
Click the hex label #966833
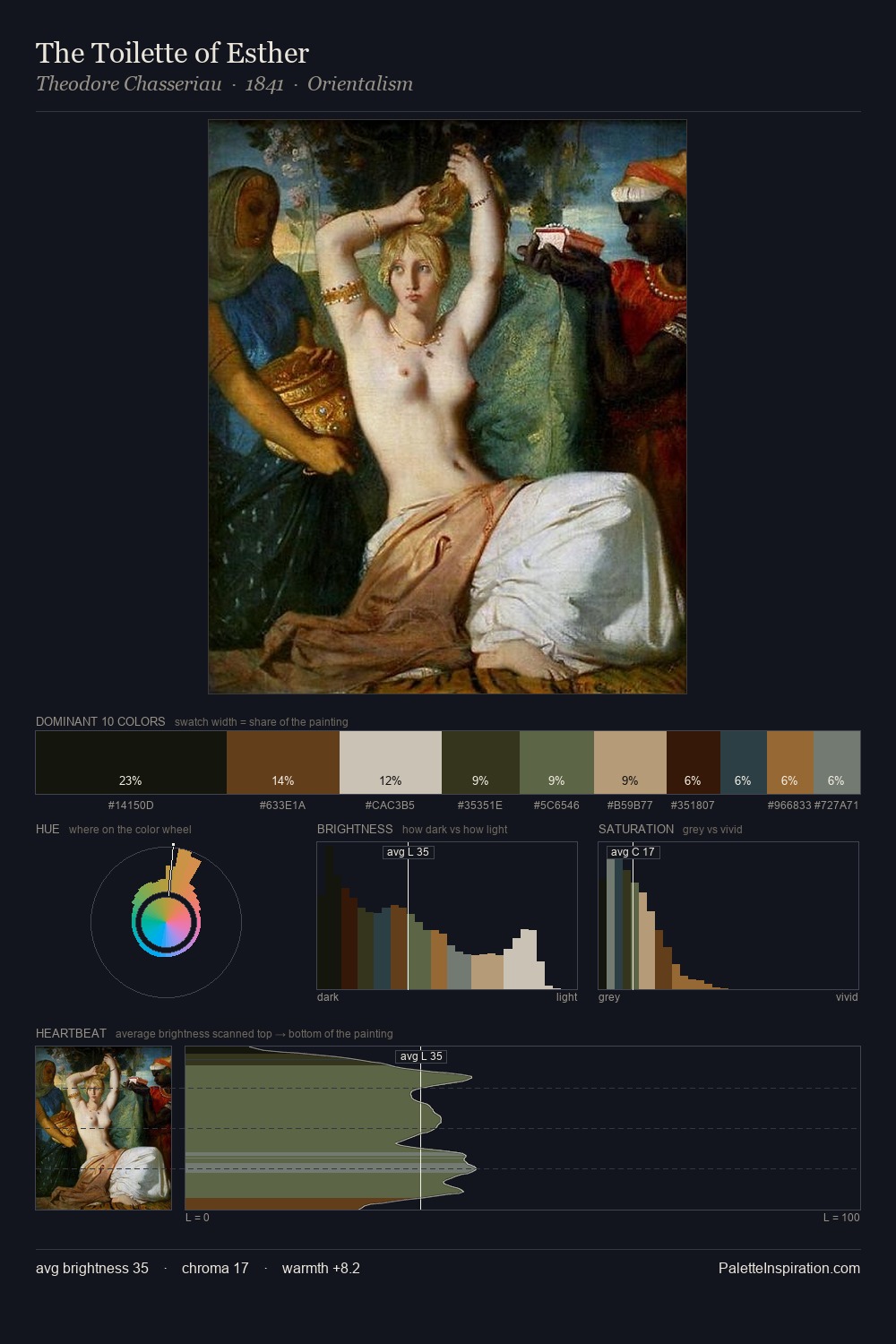click(789, 806)
